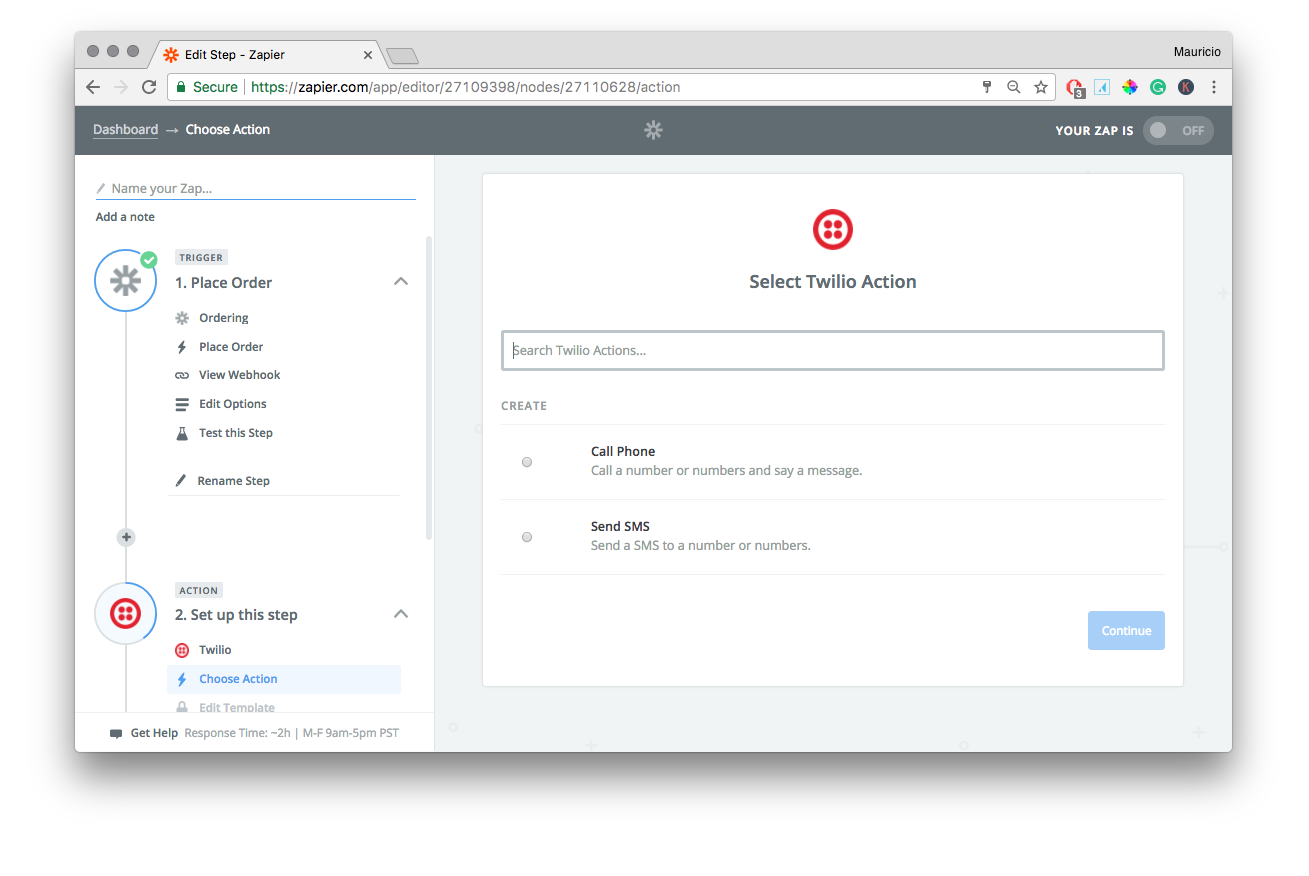Viewport: 1309px width, 876px height.
Task: Open the browser zoom magnifier icon
Action: 1014,87
